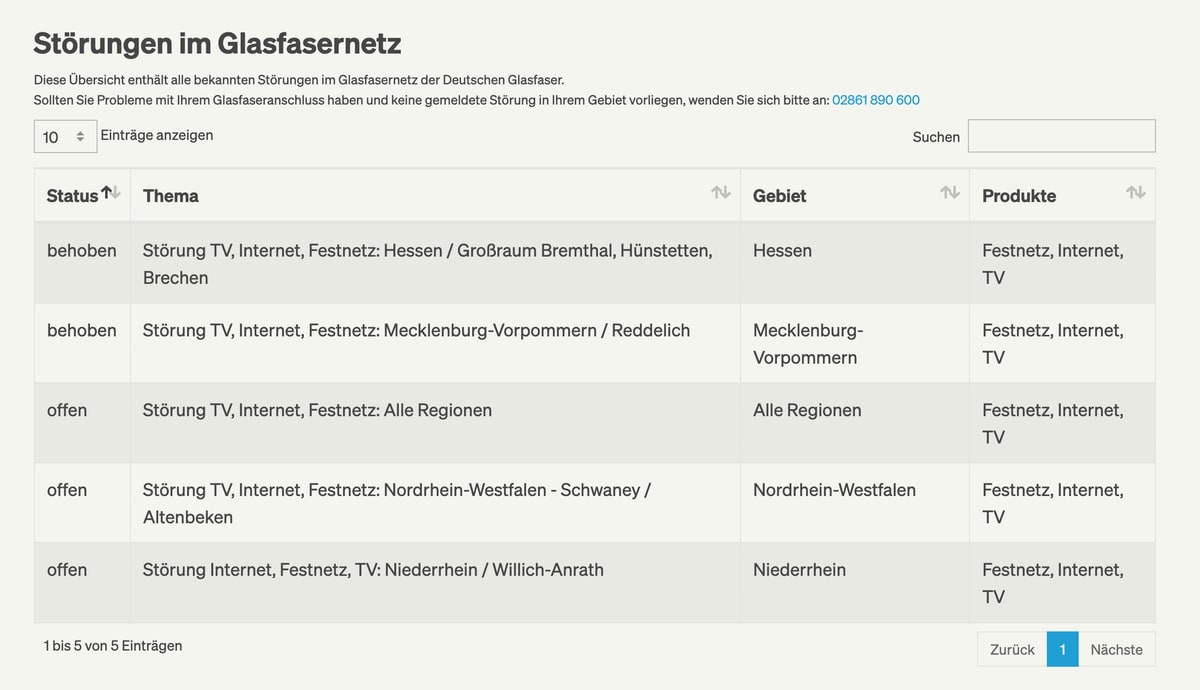Call link 02861 890 600
Viewport: 1200px width, 690px height.
[876, 100]
